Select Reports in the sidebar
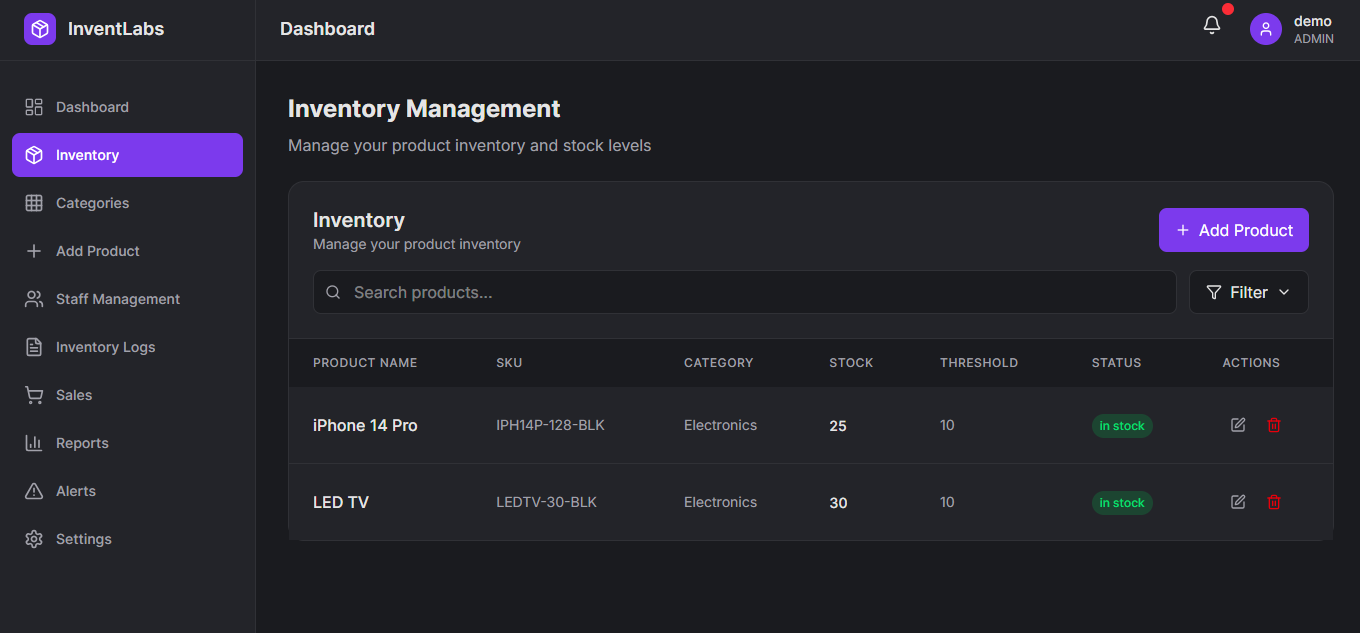The image size is (1360, 633). pyautogui.click(x=82, y=443)
